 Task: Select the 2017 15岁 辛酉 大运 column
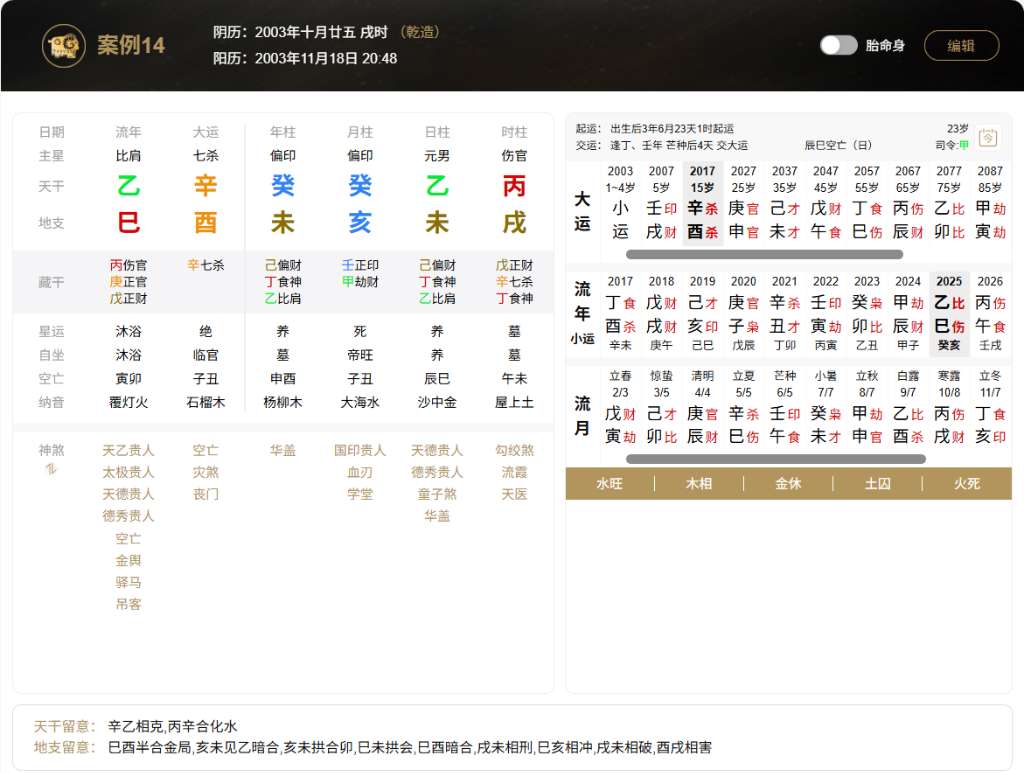coord(703,202)
